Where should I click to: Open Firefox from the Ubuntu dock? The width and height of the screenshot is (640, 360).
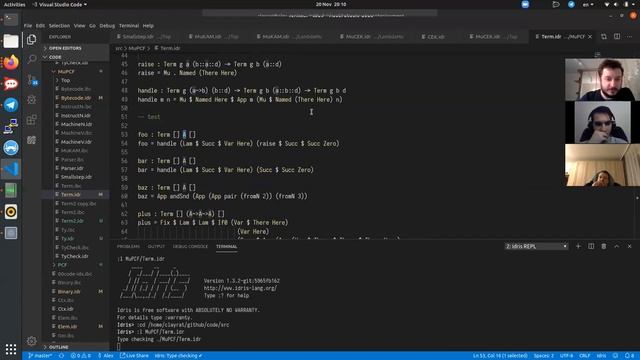[11, 62]
